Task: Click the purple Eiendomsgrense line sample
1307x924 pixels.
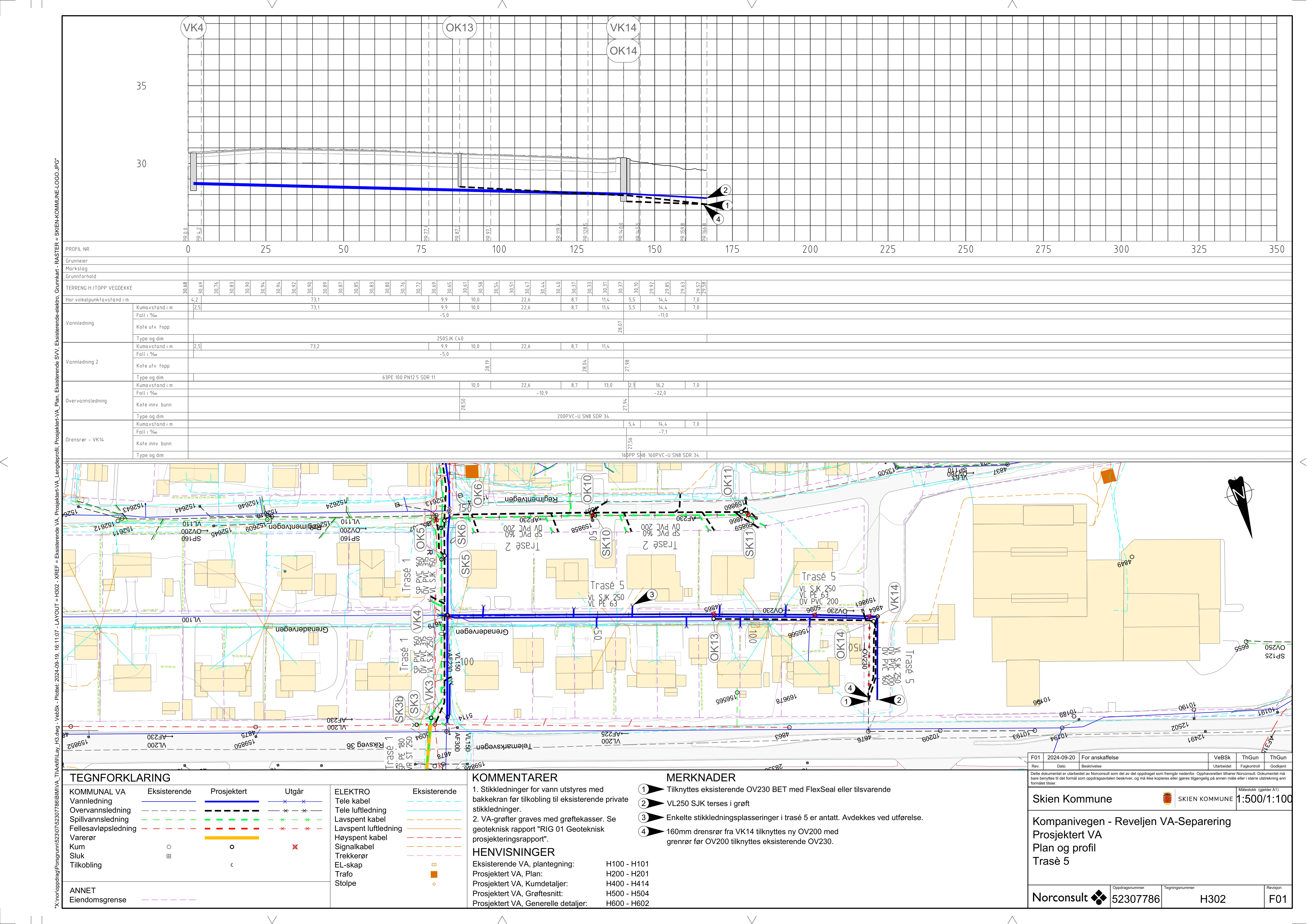Action: (x=169, y=900)
